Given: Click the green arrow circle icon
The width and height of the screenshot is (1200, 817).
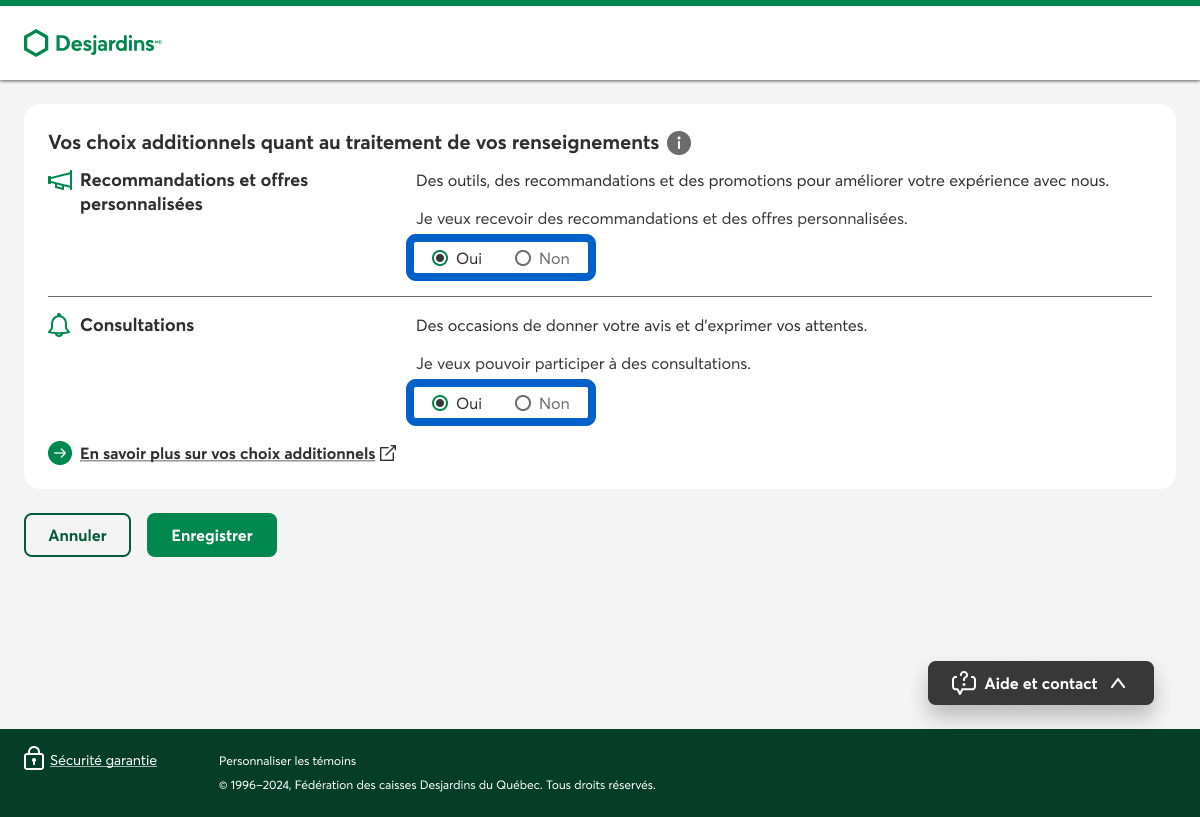Looking at the screenshot, I should (x=60, y=453).
